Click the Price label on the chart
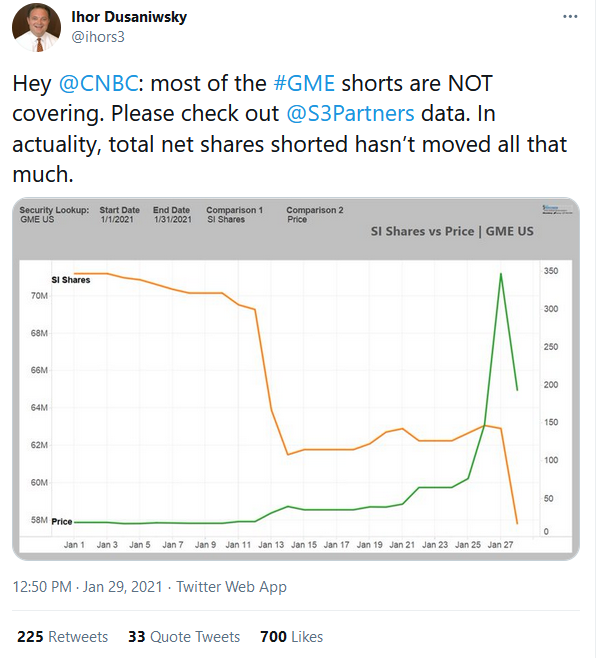The image size is (600, 658). click(x=62, y=522)
